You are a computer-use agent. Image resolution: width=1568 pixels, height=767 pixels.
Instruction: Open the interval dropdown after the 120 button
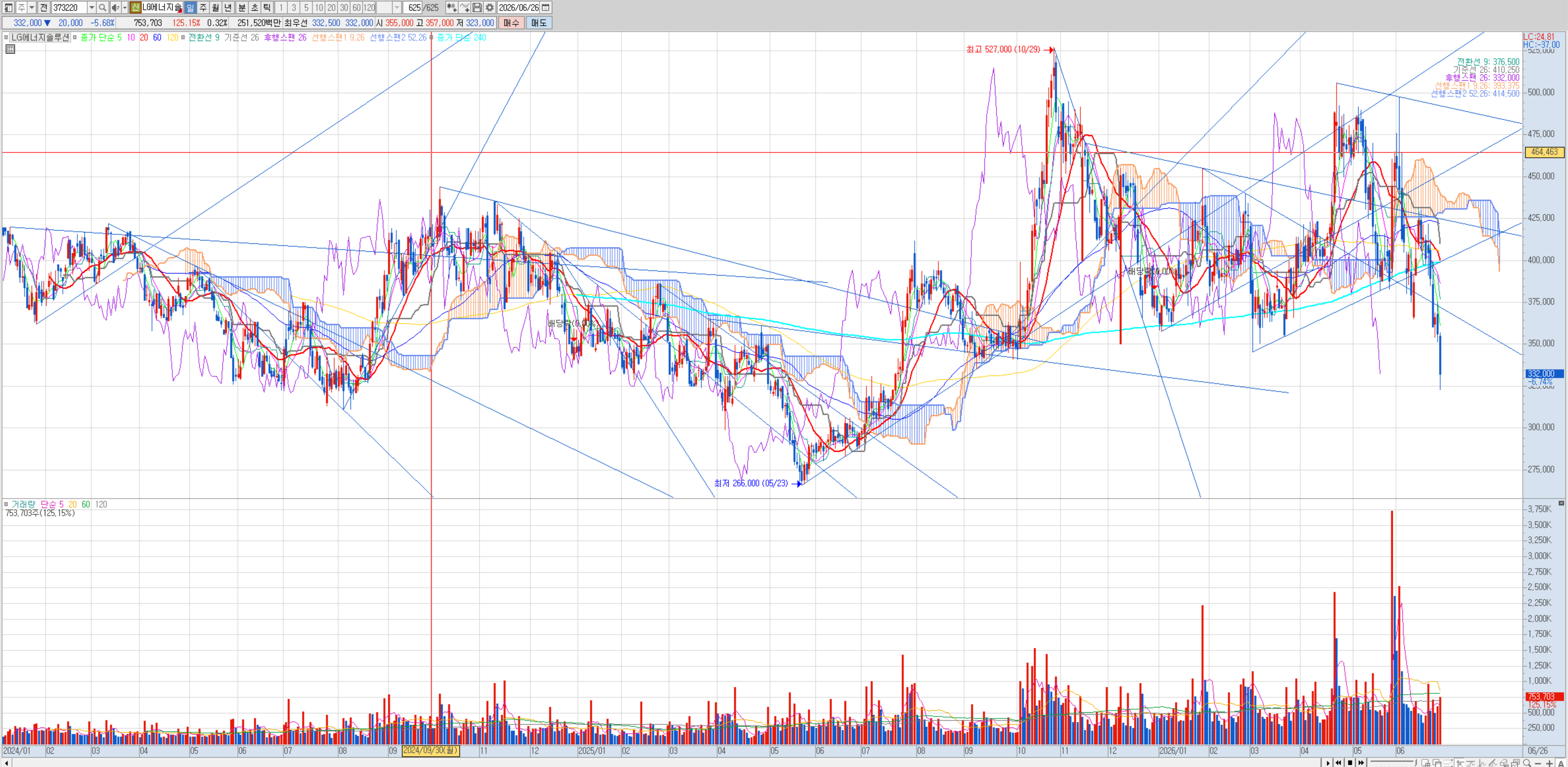pyautogui.click(x=397, y=7)
